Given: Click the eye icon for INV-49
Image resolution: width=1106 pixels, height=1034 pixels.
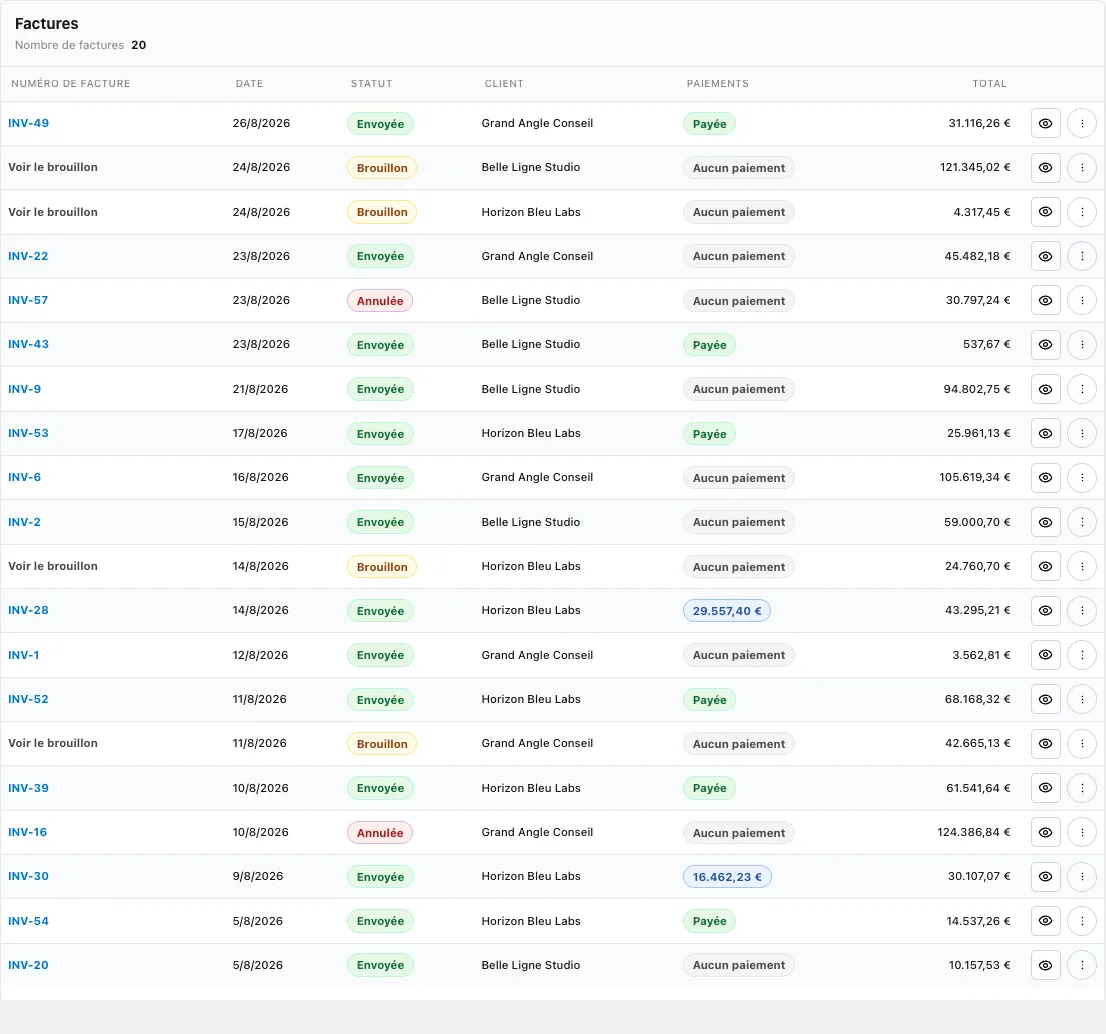Looking at the screenshot, I should point(1045,123).
